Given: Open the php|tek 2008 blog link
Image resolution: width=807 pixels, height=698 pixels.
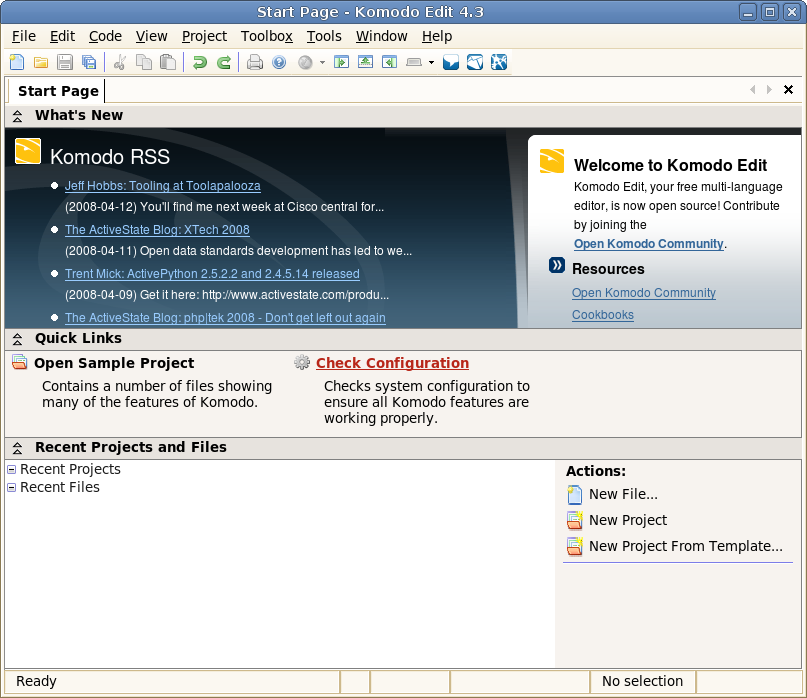Looking at the screenshot, I should tap(225, 318).
